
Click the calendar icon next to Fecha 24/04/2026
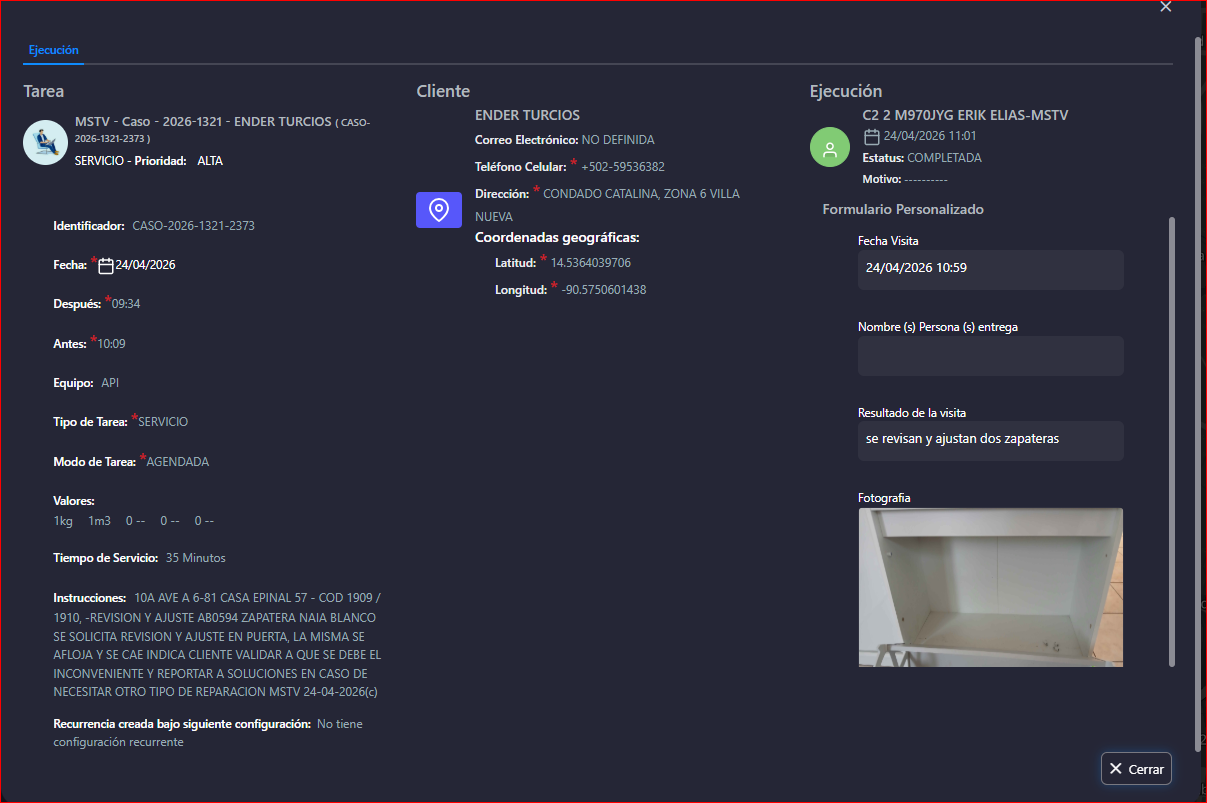[106, 265]
